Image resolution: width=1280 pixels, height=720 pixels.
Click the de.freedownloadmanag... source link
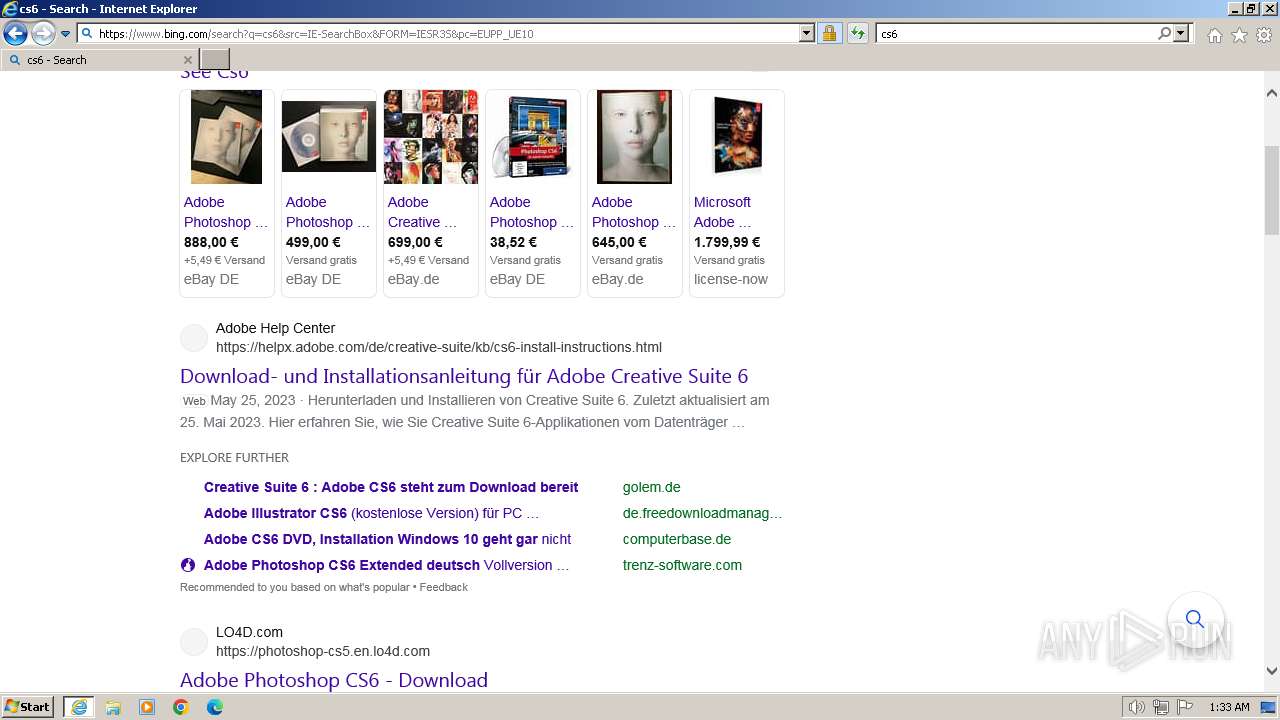point(703,513)
